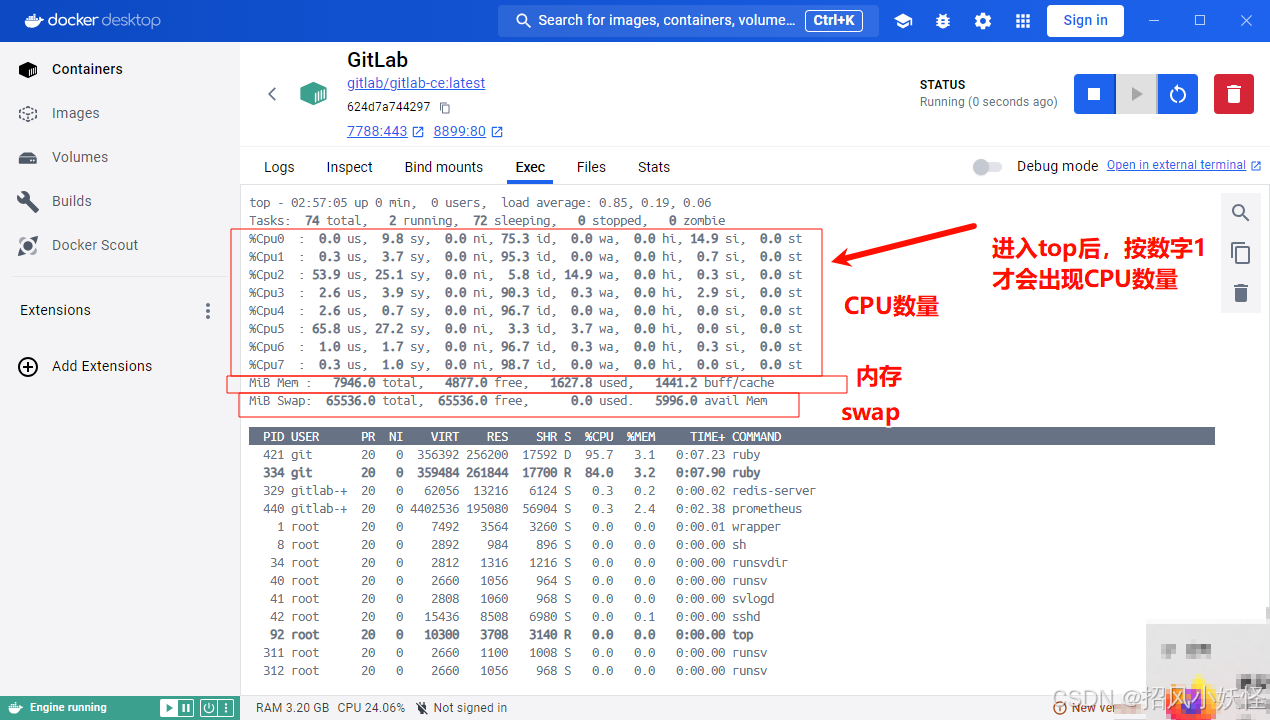
Task: Select the Exec tab
Action: click(530, 167)
